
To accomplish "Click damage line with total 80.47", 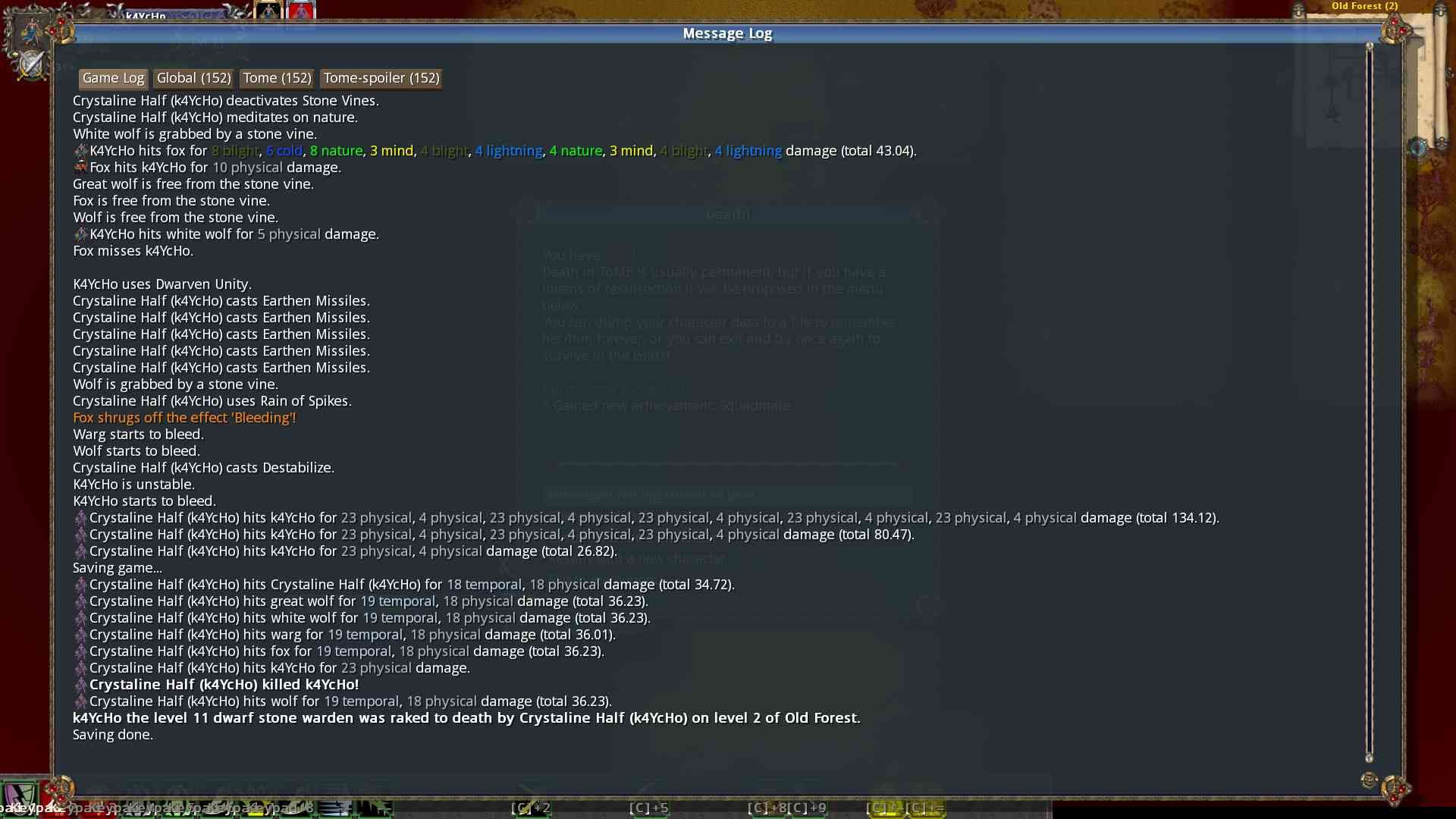I will (x=494, y=535).
